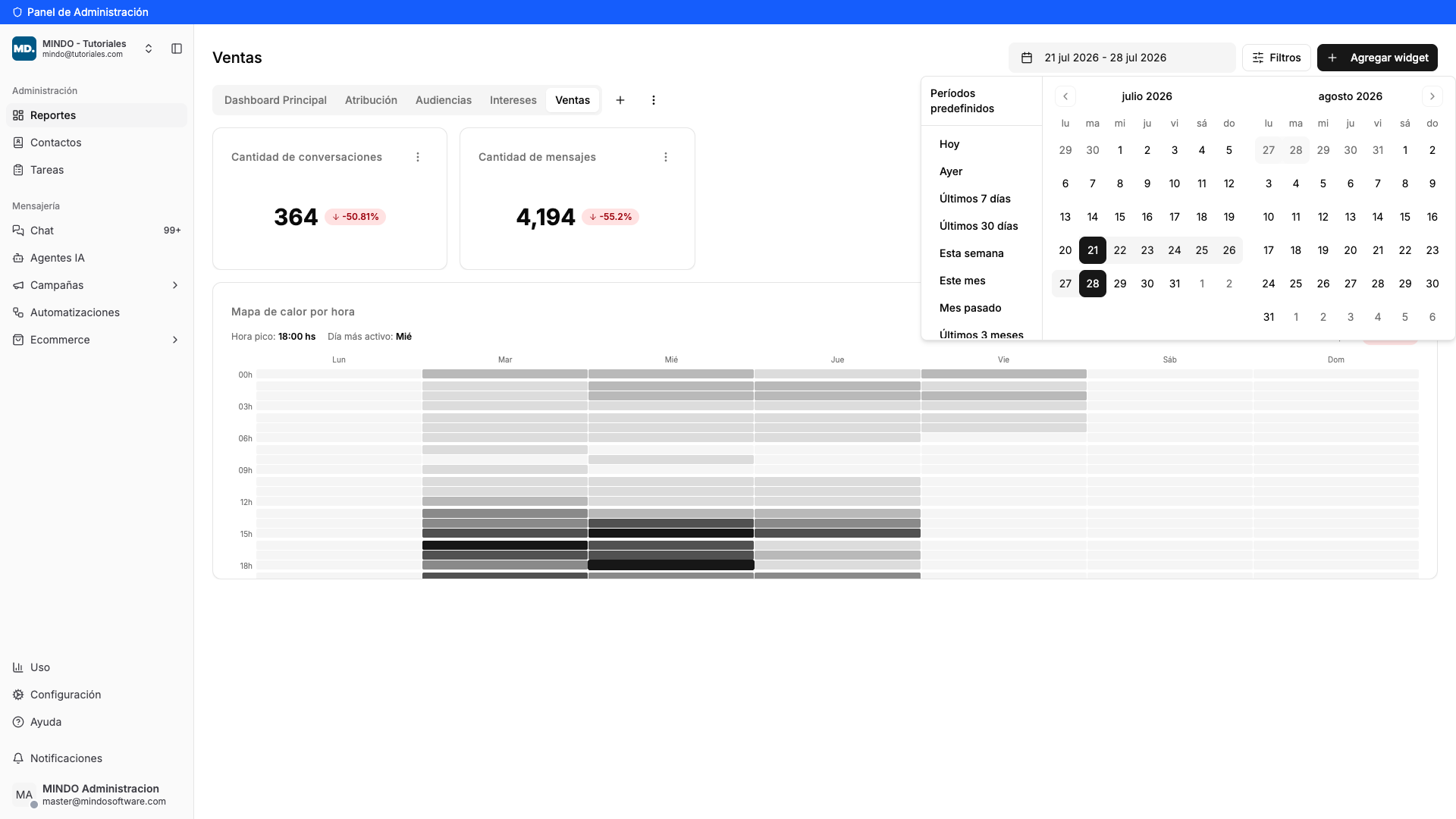Switch to Audiencias tab

coord(444,100)
